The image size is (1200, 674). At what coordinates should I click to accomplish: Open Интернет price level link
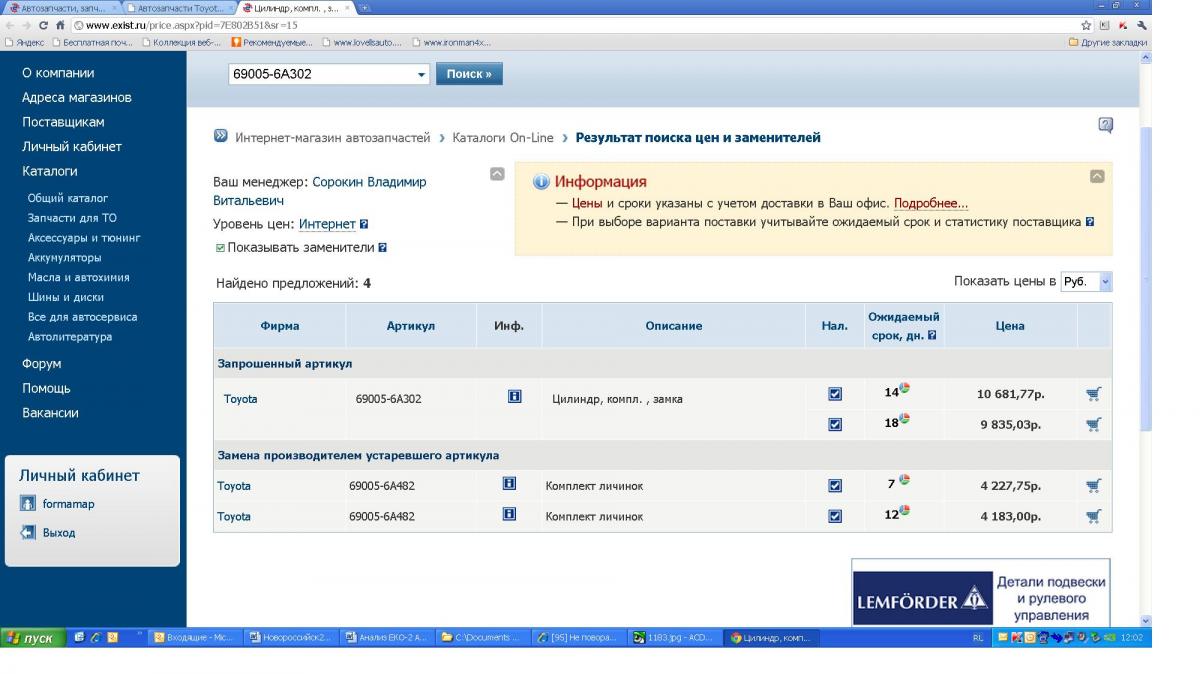327,225
